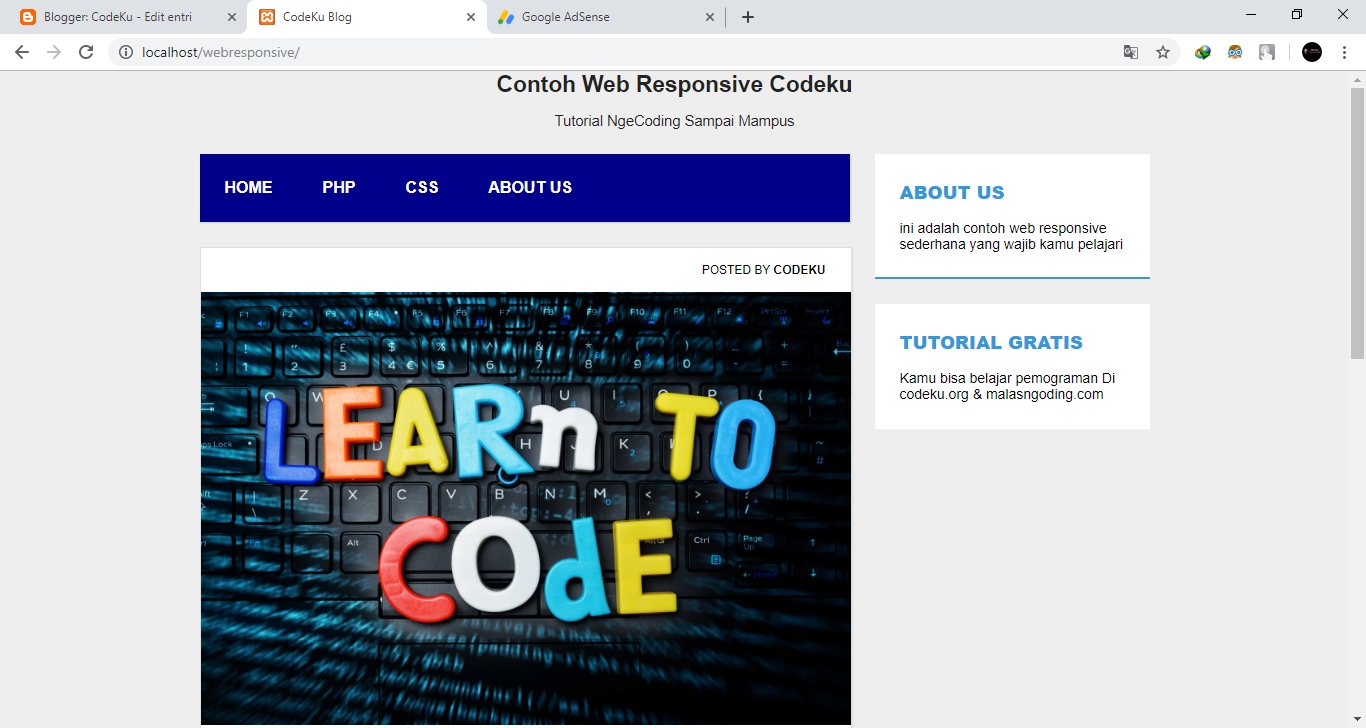Open the Chrome three-dot menu

[1345, 51]
